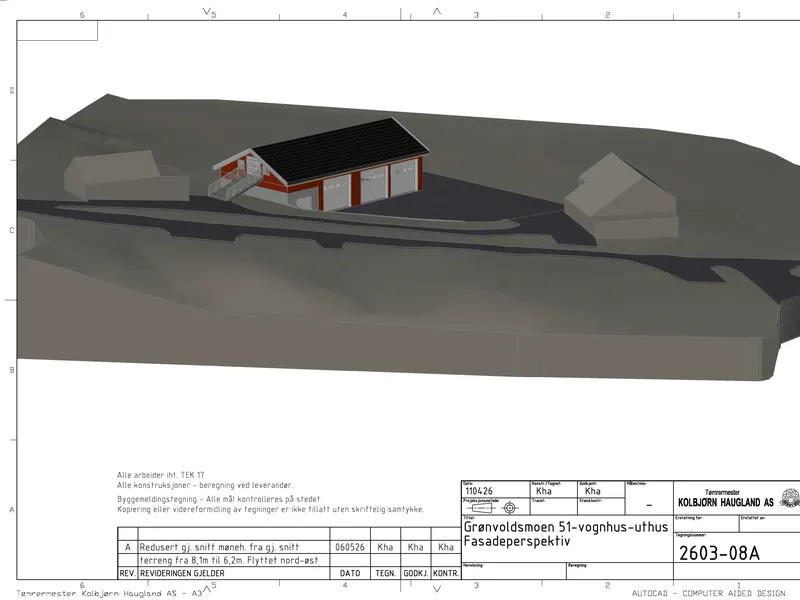Click the "Kha" entry under the KONTR. column

[x=446, y=547]
